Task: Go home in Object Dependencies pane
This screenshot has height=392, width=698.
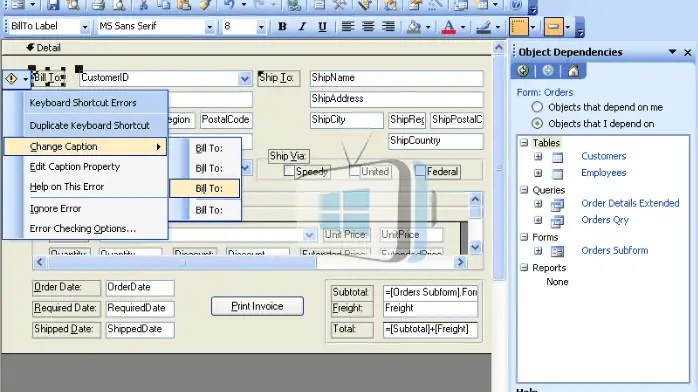Action: [573, 71]
